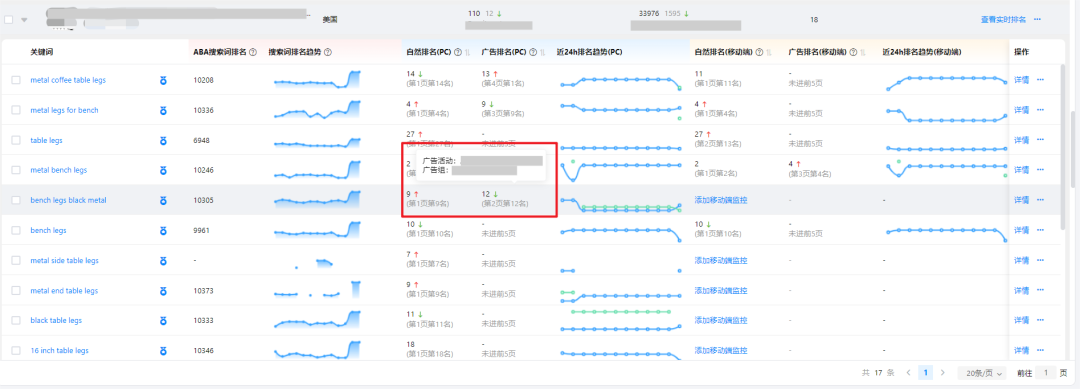This screenshot has height=389, width=1080.
Task: Click 添加移动端监控 for metal side table legs
Action: tap(720, 261)
